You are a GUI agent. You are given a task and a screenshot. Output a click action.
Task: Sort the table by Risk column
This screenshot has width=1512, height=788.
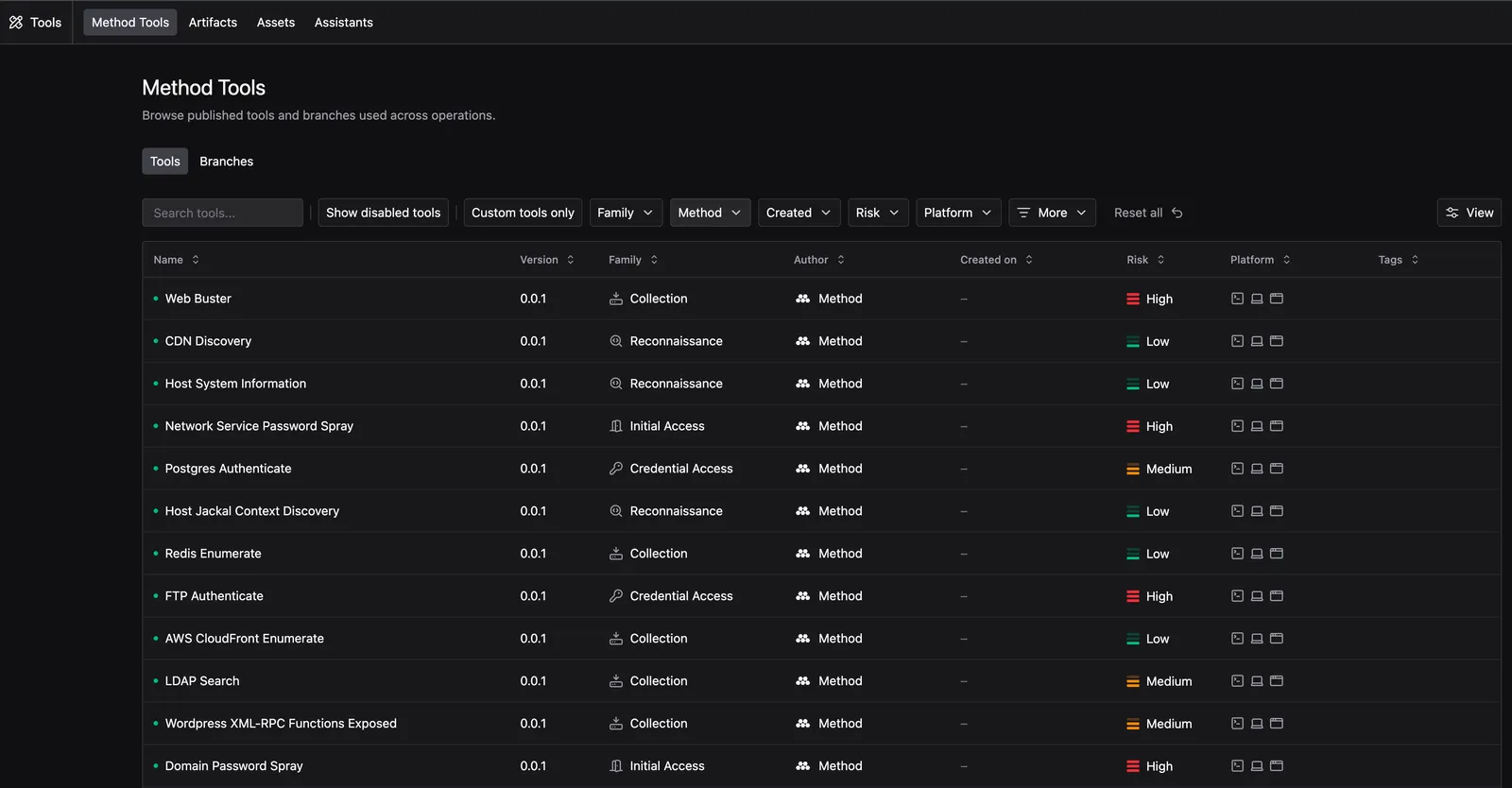pos(1145,260)
